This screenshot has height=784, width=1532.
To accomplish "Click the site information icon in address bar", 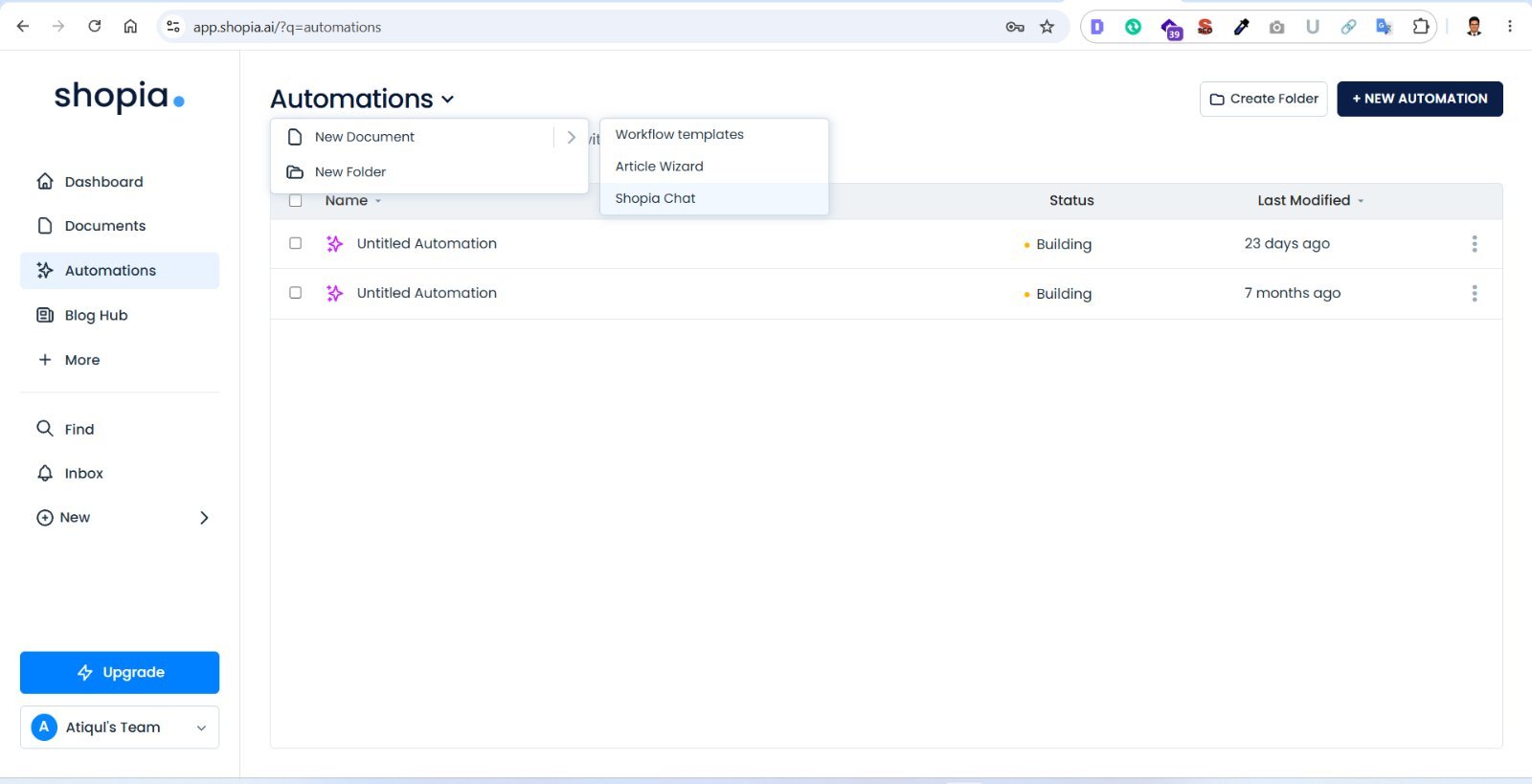I will pos(173,27).
